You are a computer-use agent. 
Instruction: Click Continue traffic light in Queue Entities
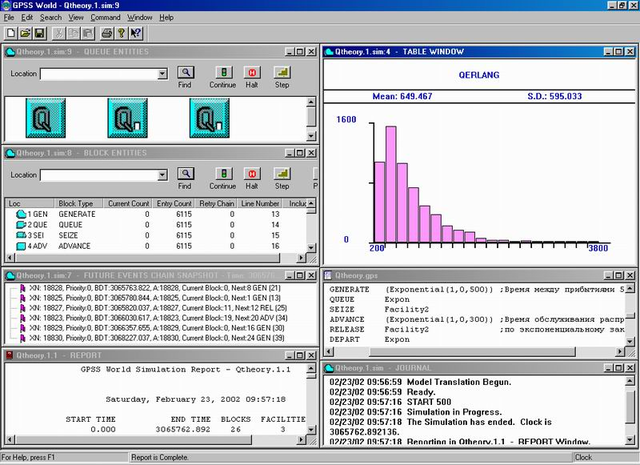[x=224, y=73]
